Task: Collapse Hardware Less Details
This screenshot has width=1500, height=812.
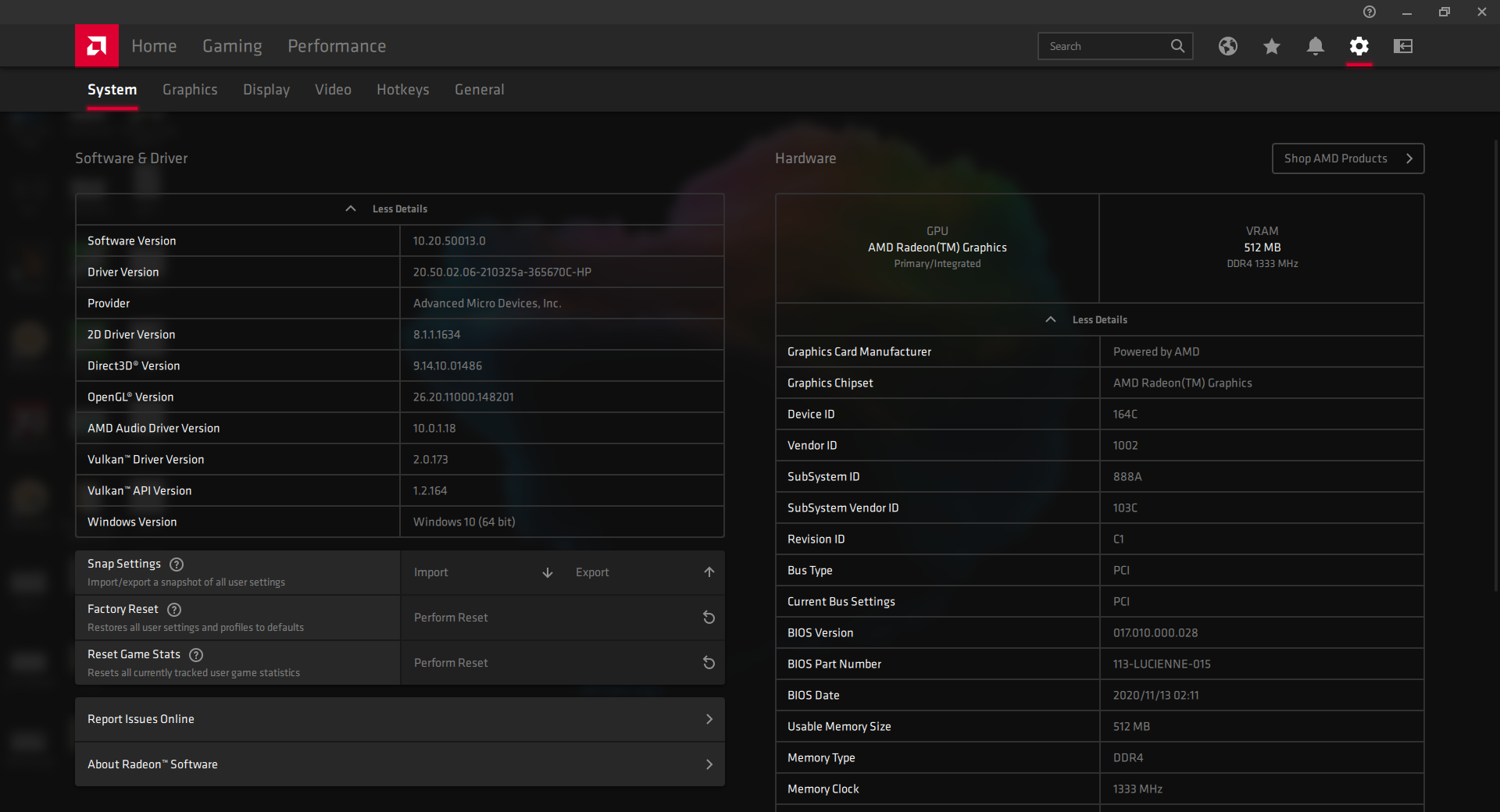Action: 1100,320
